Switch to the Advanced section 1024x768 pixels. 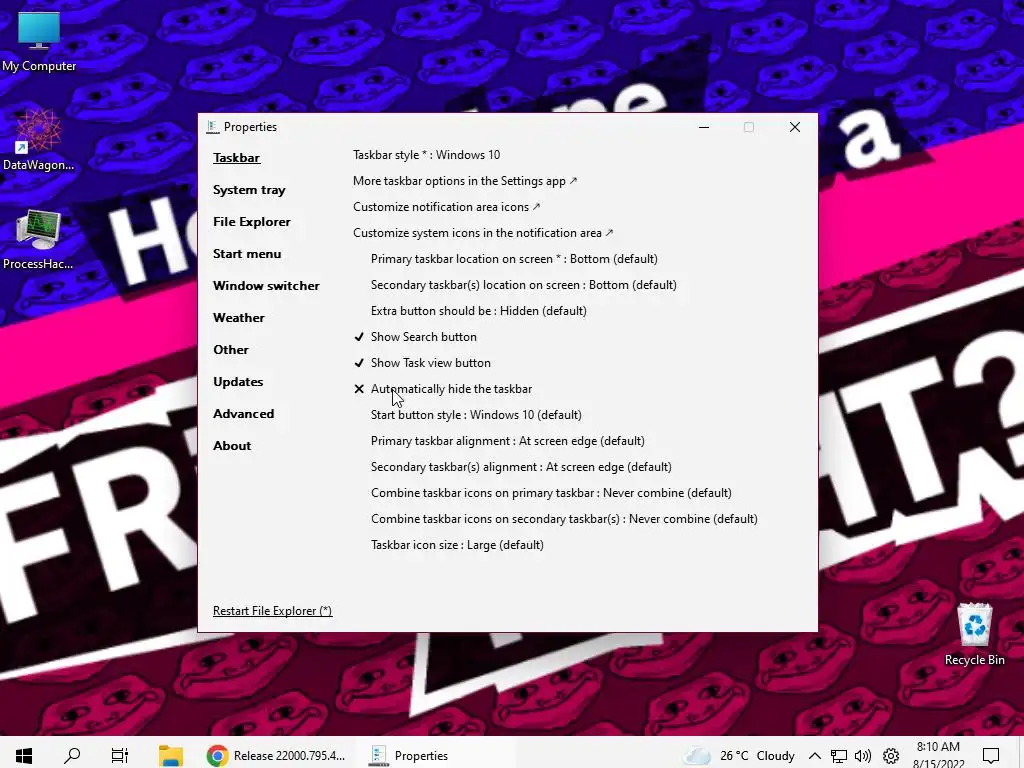tap(243, 414)
